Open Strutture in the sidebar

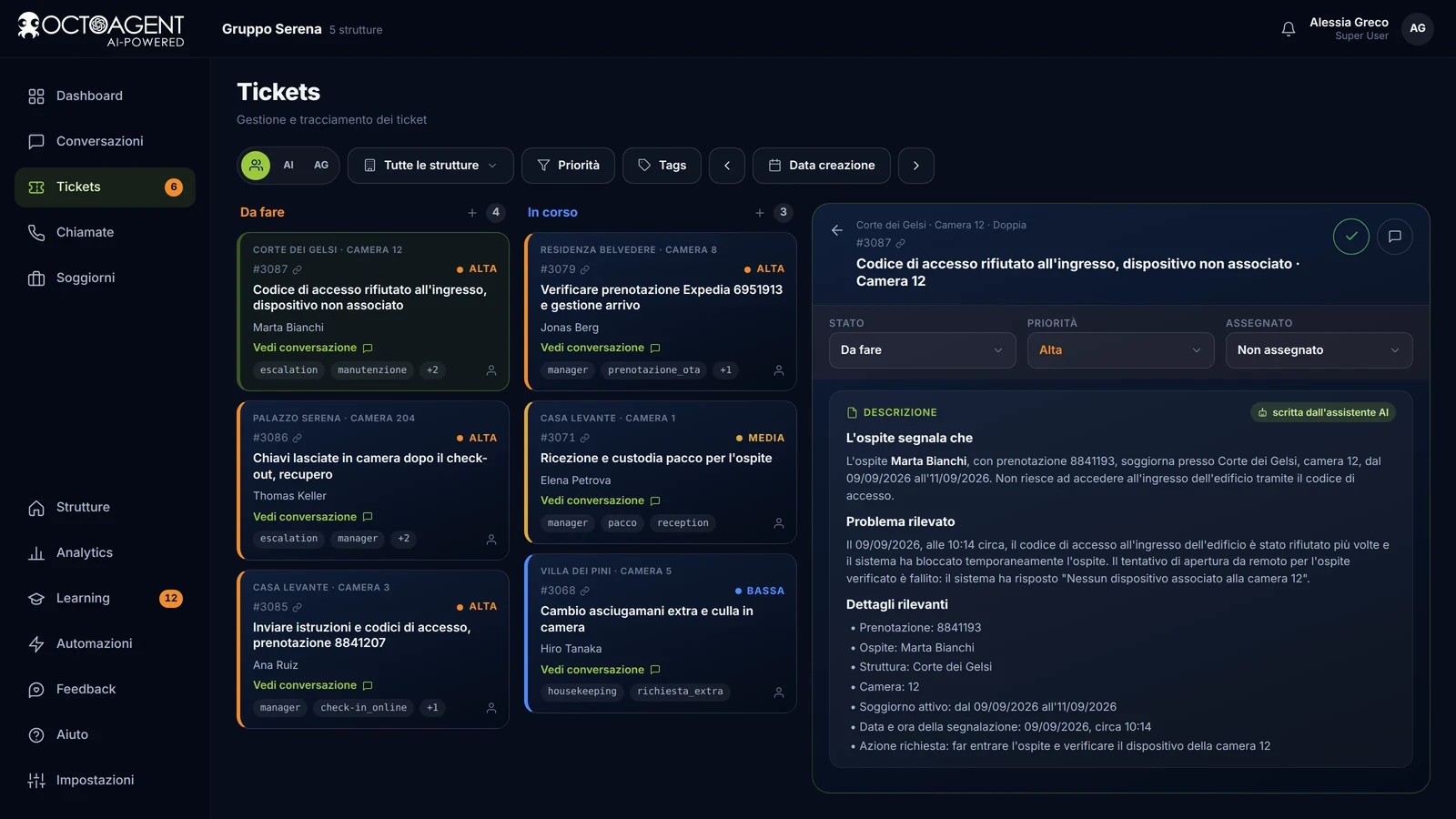tap(105, 508)
